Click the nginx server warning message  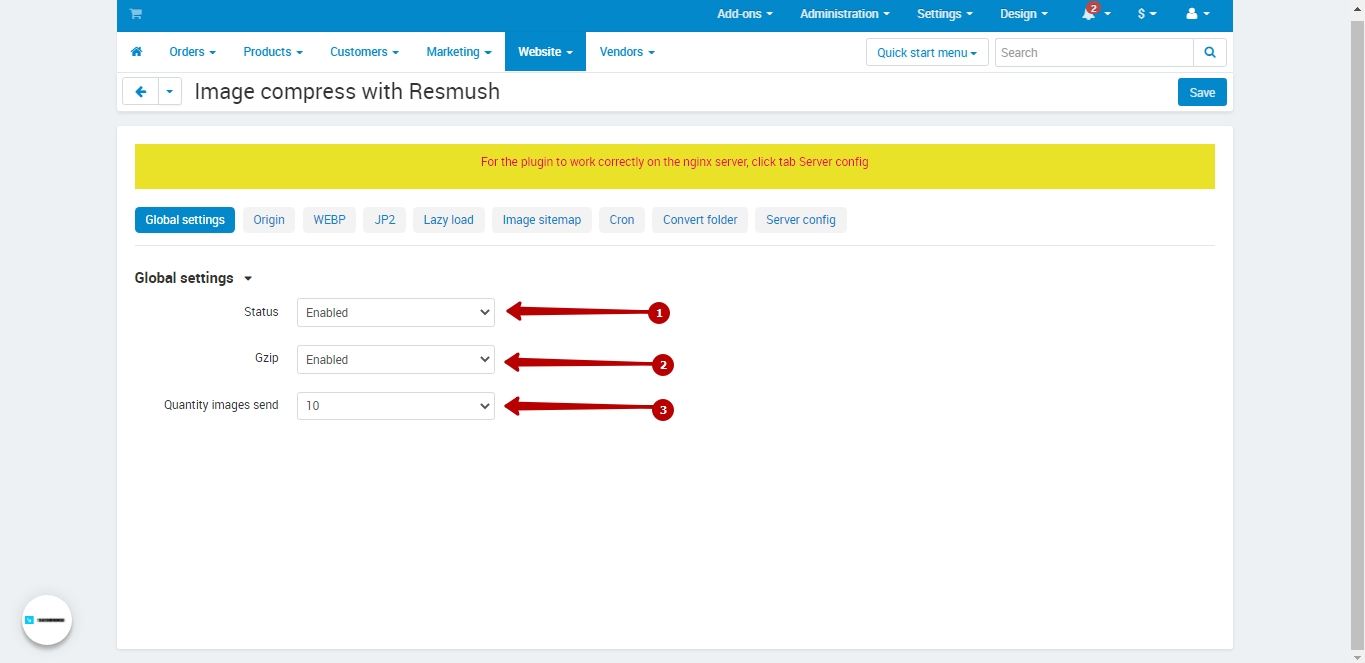(675, 162)
